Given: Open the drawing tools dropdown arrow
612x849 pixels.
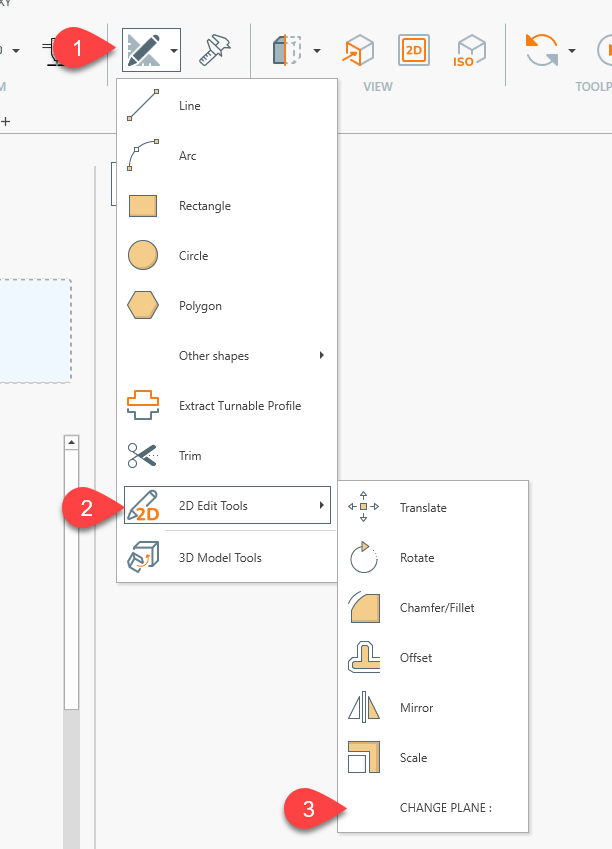Looking at the screenshot, I should tap(174, 50).
